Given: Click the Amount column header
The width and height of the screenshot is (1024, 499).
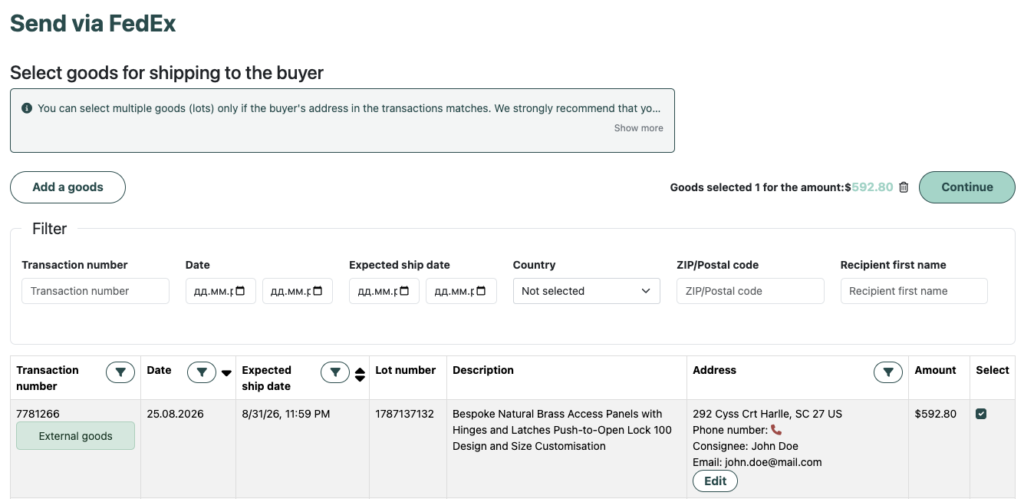Looking at the screenshot, I should pos(935,370).
